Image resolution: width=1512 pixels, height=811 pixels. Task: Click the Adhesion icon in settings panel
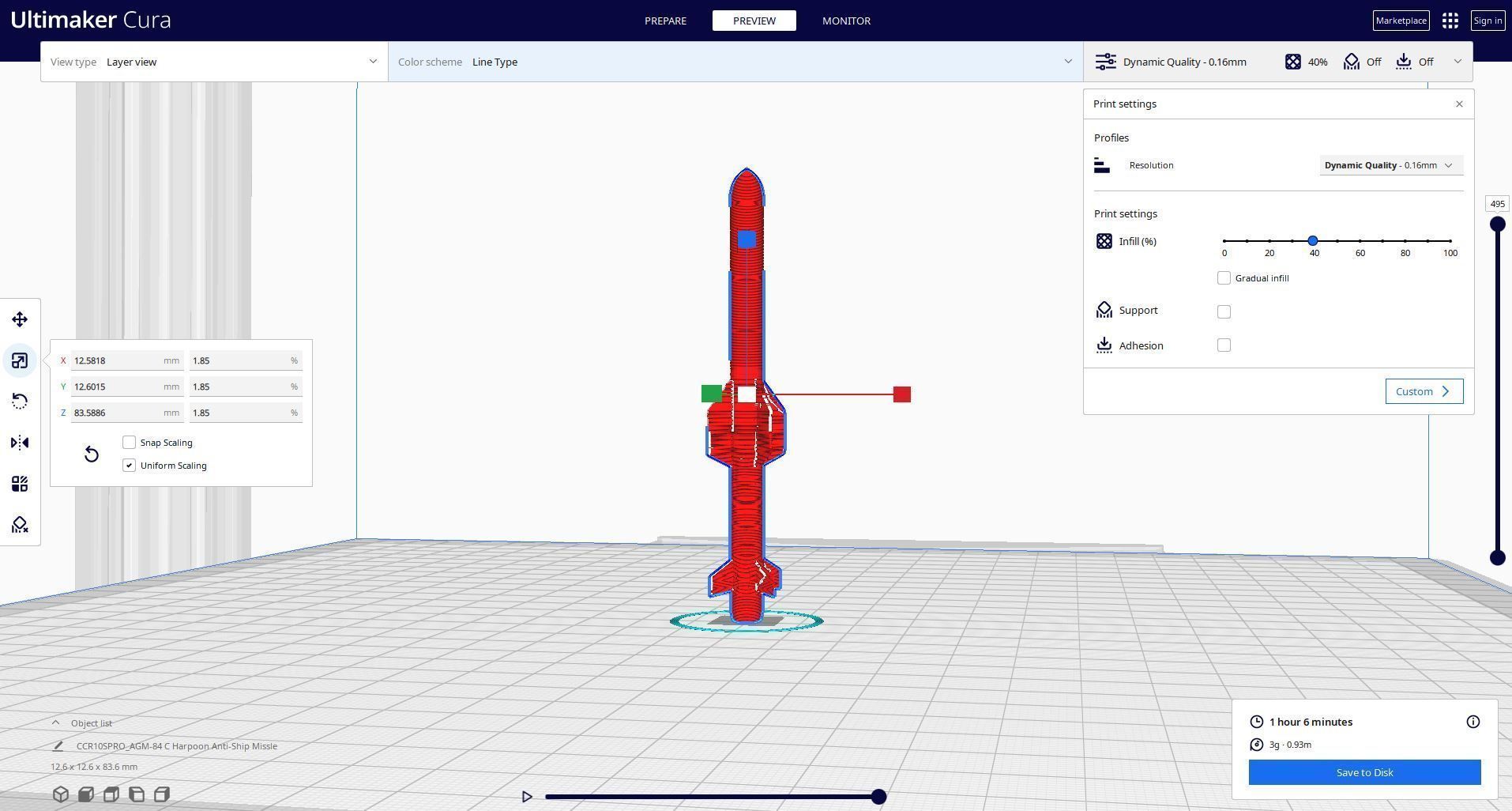[1104, 345]
